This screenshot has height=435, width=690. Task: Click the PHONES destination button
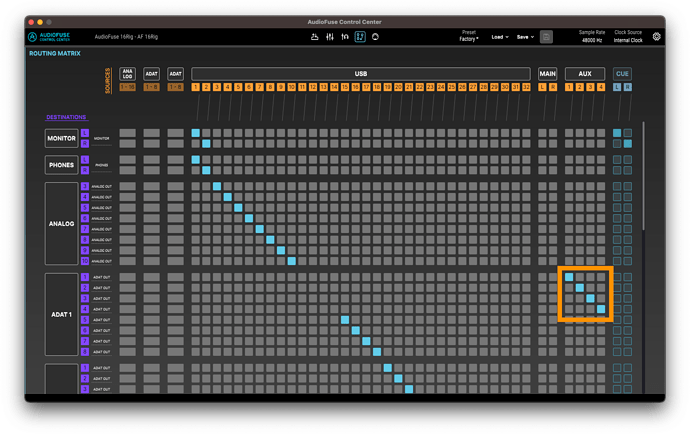pos(62,165)
